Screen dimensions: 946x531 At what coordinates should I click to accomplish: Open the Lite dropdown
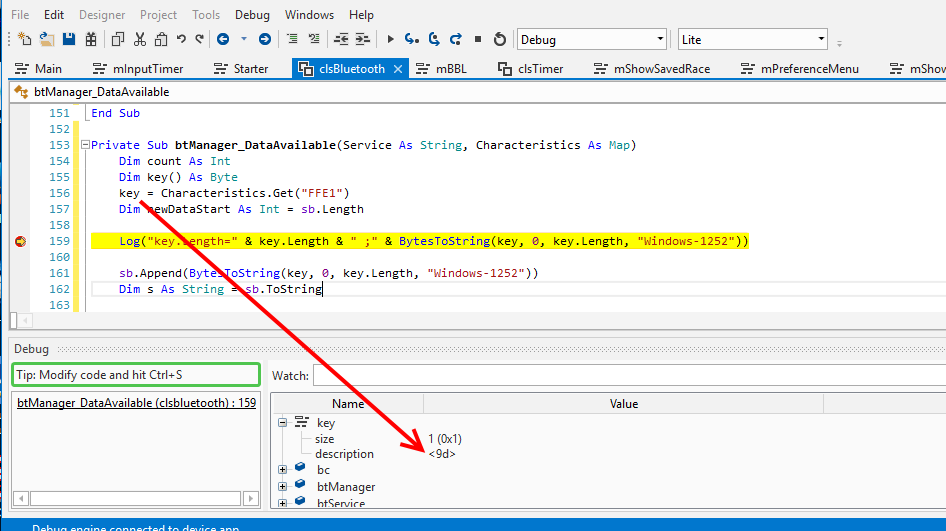tap(821, 39)
